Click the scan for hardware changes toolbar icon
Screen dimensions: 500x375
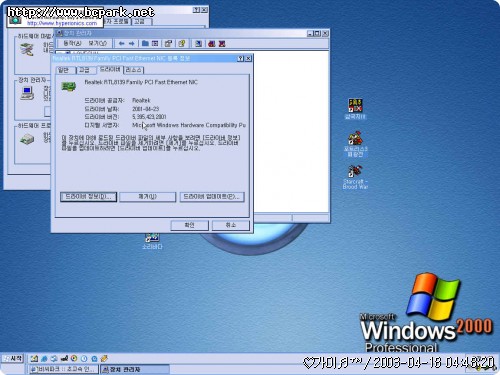[198, 43]
